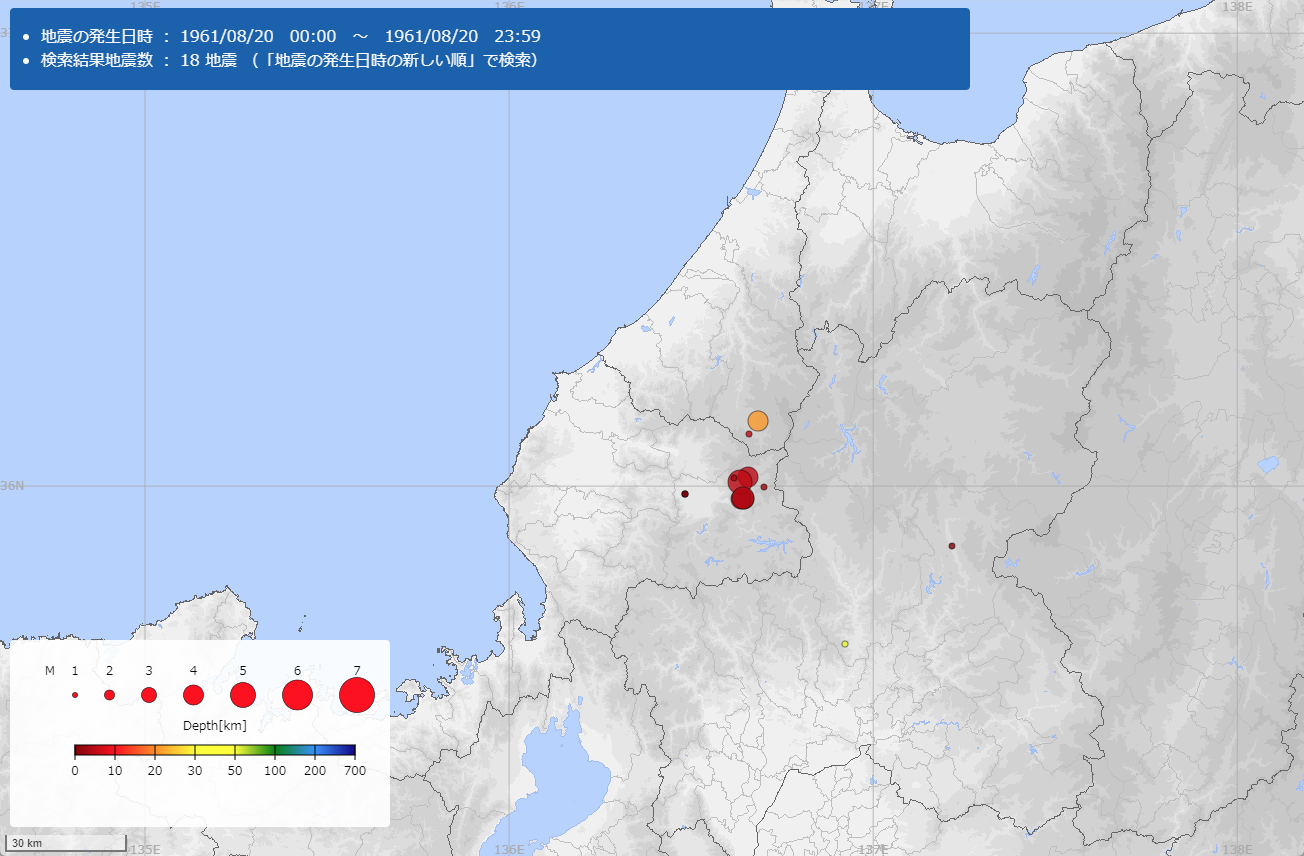Click the yellow 30-50 km depth color
This screenshot has width=1304, height=856.
pos(215,750)
